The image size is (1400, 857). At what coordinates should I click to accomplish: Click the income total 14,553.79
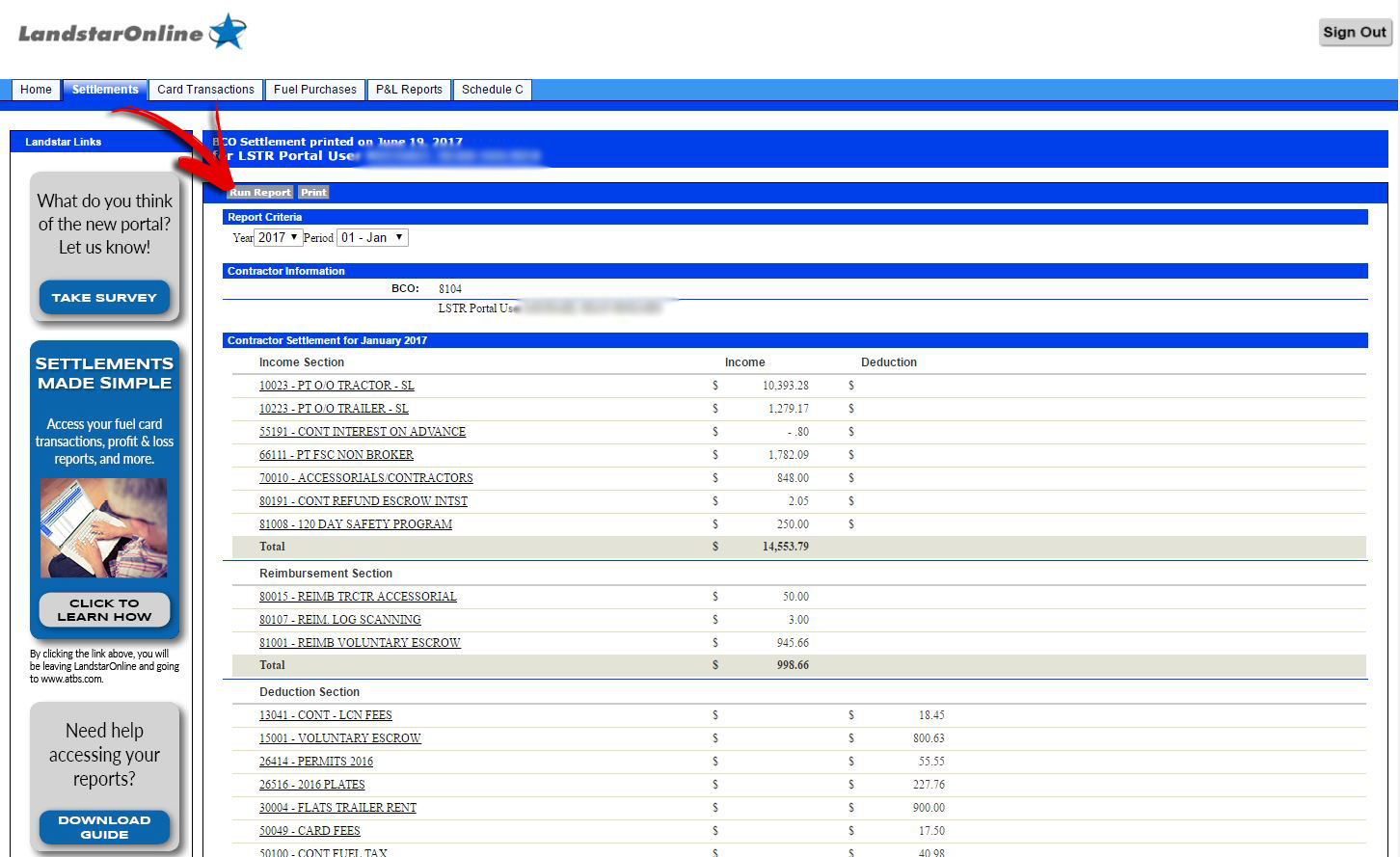pyautogui.click(x=786, y=547)
